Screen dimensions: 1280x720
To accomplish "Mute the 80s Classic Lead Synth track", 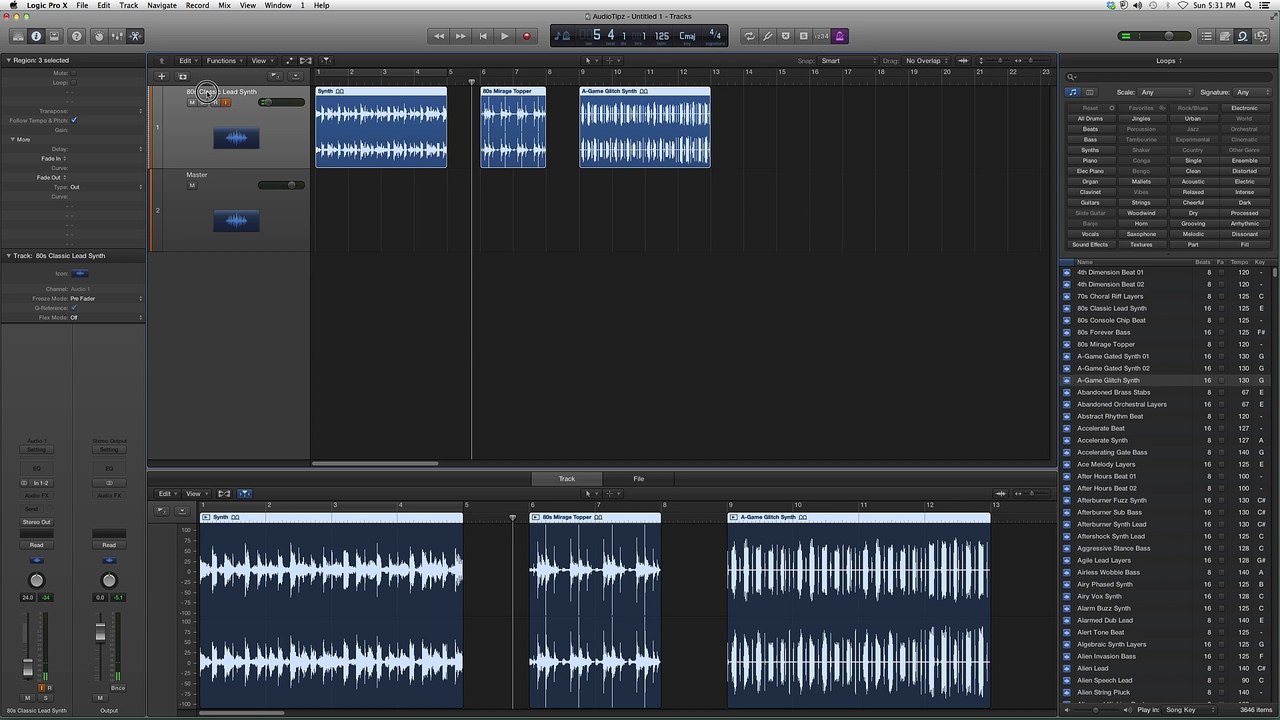I will (192, 102).
